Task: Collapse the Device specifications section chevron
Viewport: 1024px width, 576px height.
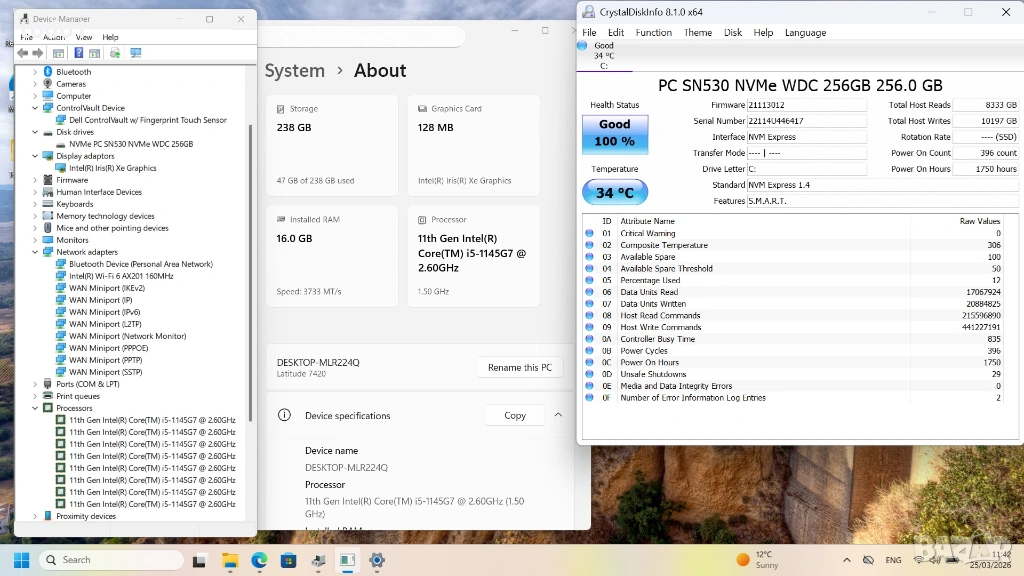Action: [x=558, y=415]
